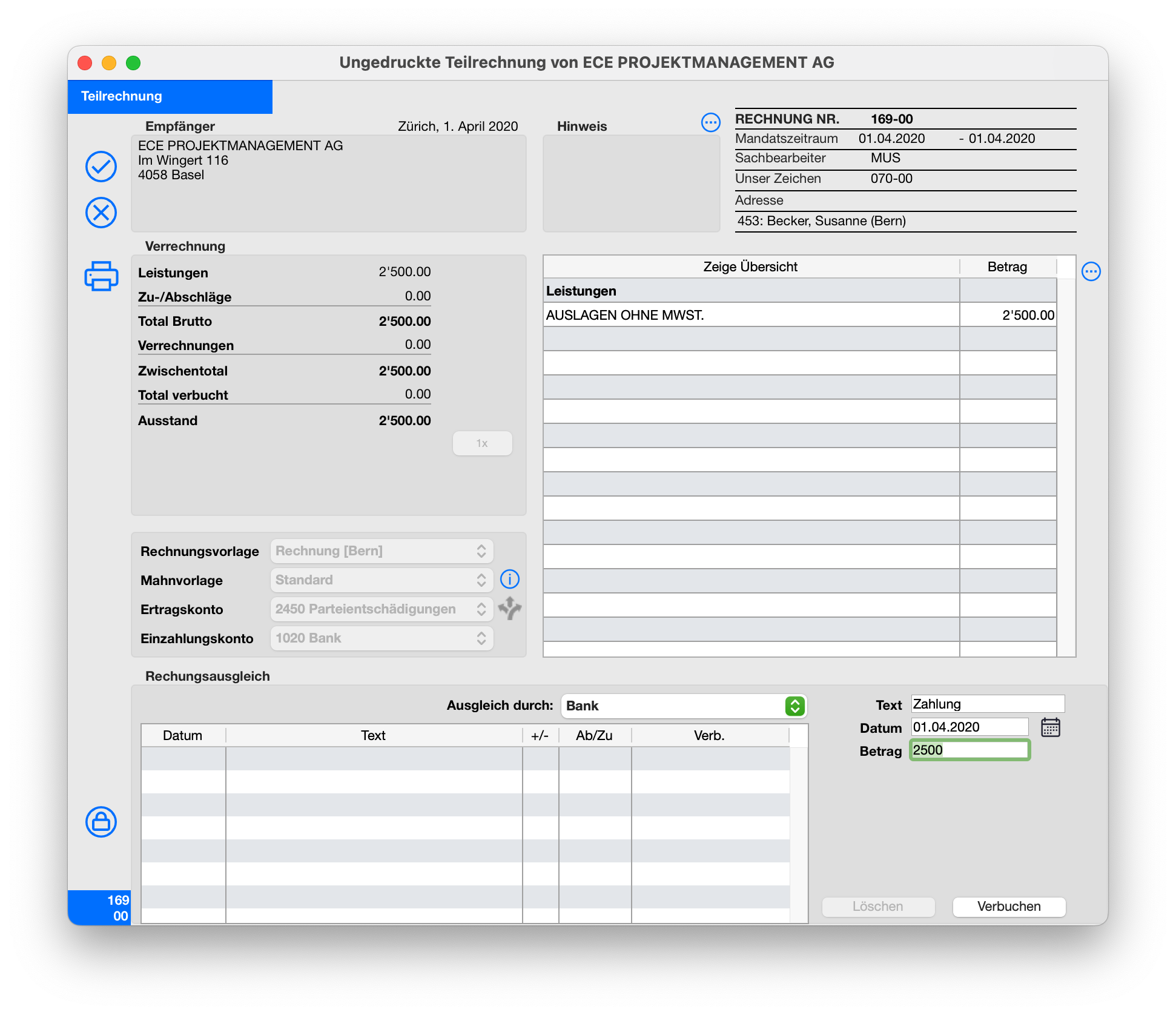Click the Datum field 01.04.2020
1176x1015 pixels.
point(970,727)
